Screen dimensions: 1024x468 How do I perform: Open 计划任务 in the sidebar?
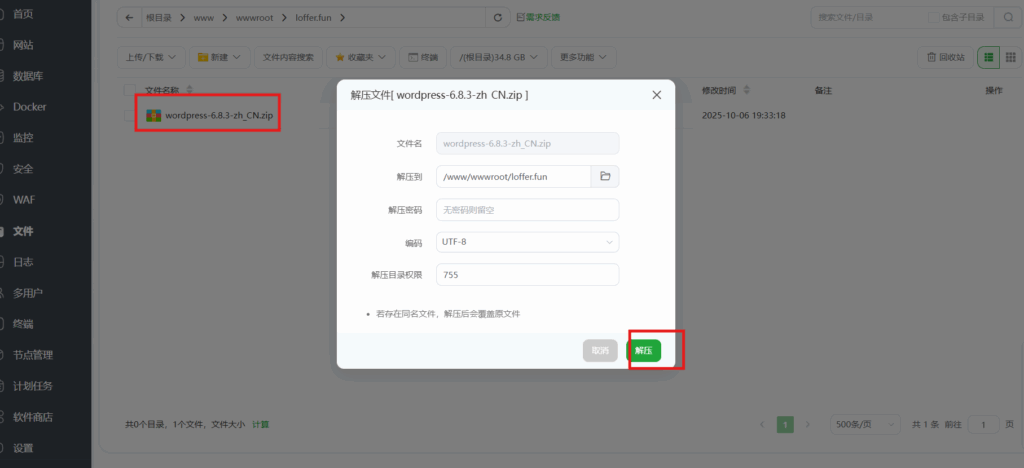[x=33, y=386]
